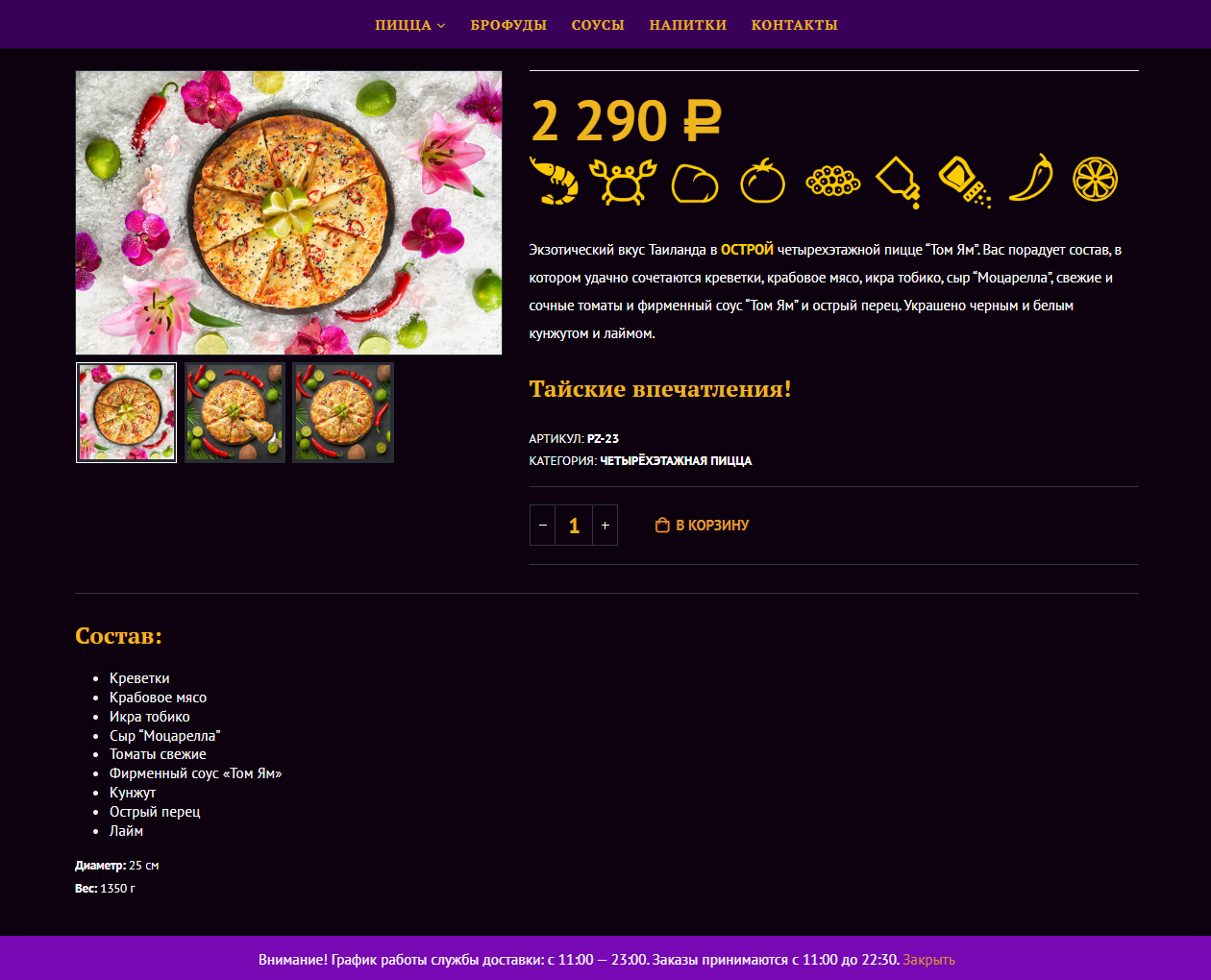Click the crab ingredient icon
This screenshot has height=980, width=1211.
[624, 181]
